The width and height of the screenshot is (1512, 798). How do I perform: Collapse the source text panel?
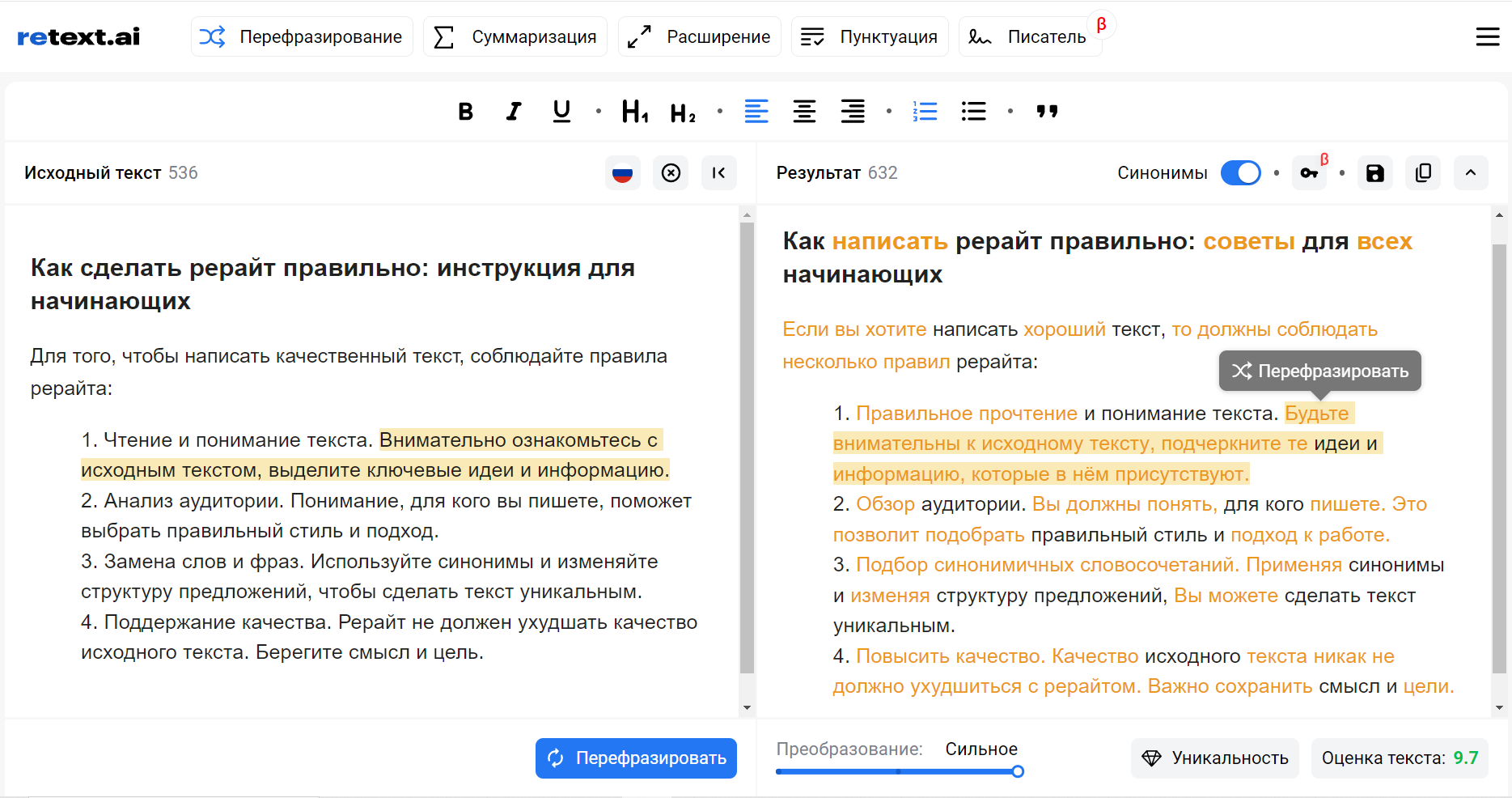pyautogui.click(x=718, y=173)
